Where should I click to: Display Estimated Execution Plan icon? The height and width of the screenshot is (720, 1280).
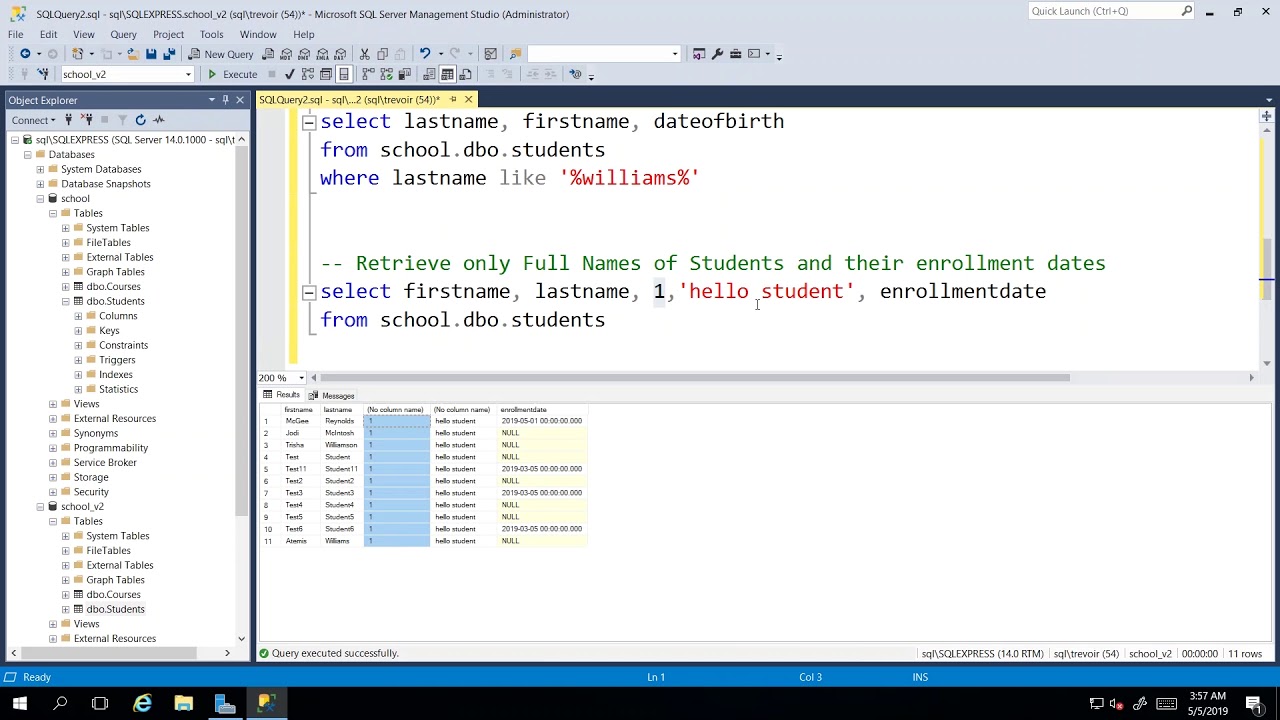point(307,74)
